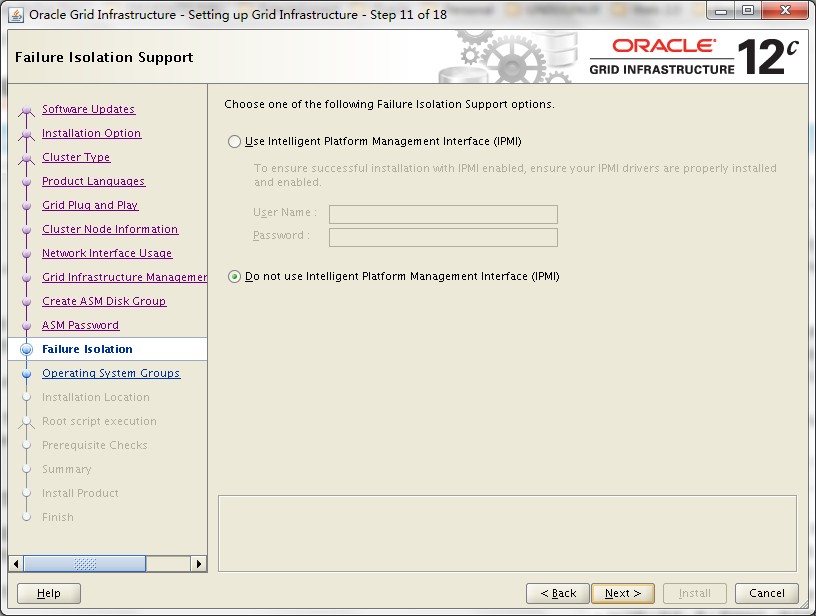Viewport: 816px width, 616px height.
Task: Click step bullet icon beside Grid Plug and Play
Action: [x=27, y=206]
